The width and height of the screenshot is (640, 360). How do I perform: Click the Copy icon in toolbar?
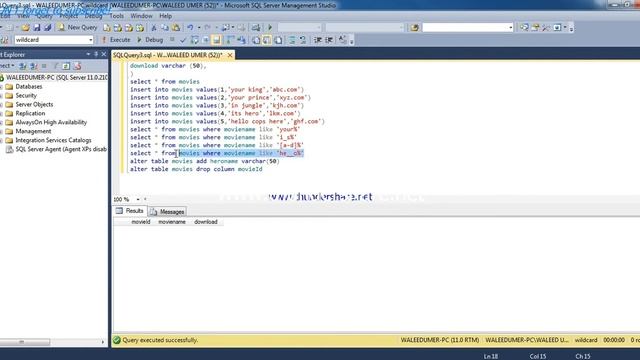point(165,27)
